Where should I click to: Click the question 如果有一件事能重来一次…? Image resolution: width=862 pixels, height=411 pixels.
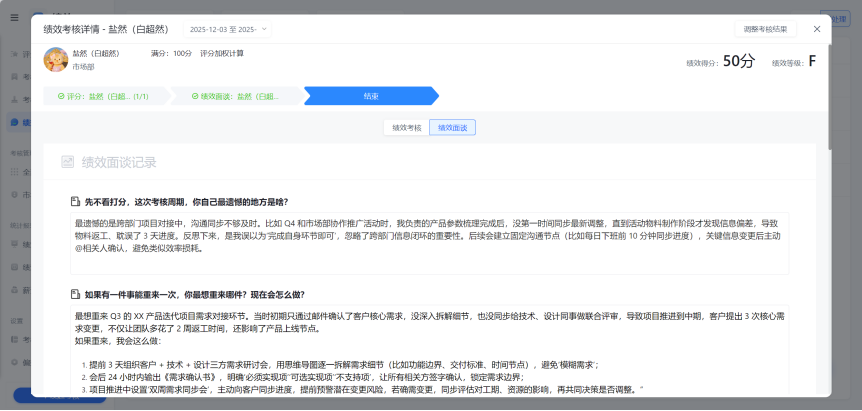coord(195,295)
